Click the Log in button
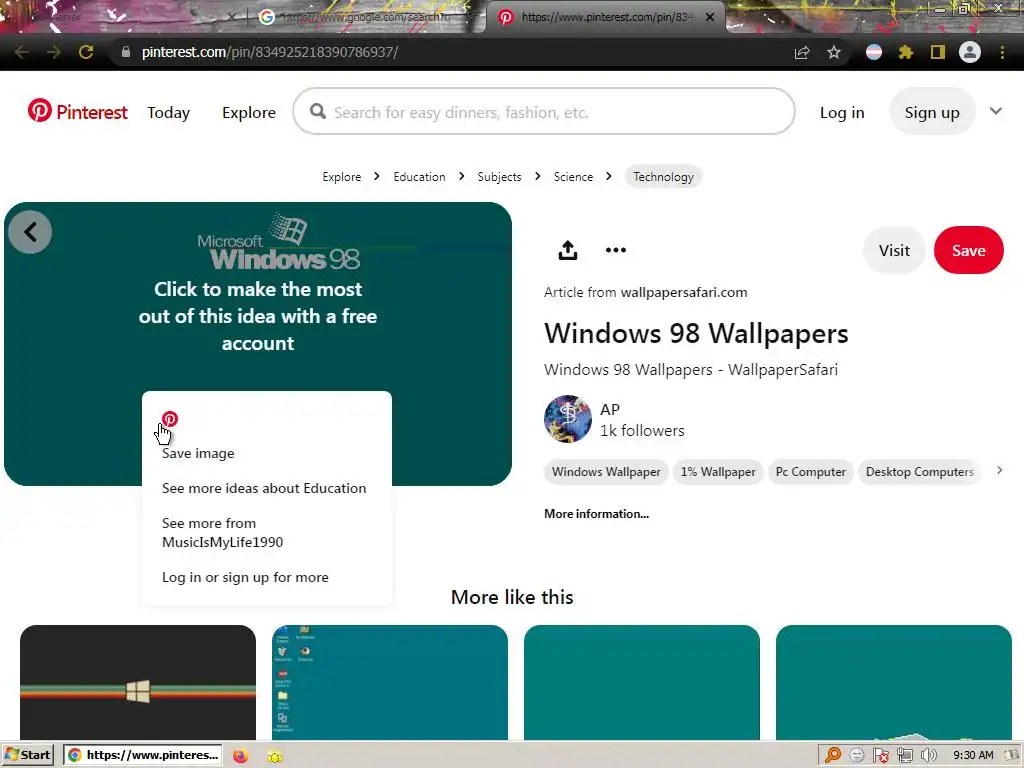This screenshot has height=768, width=1024. 842,112
